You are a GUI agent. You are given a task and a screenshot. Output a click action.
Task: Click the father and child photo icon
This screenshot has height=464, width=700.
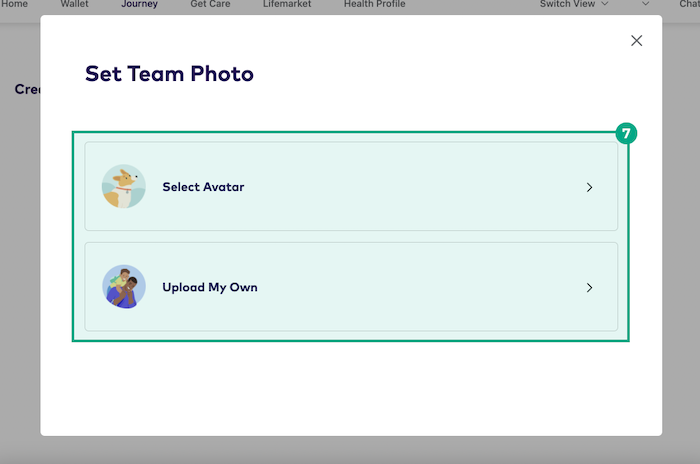[124, 287]
